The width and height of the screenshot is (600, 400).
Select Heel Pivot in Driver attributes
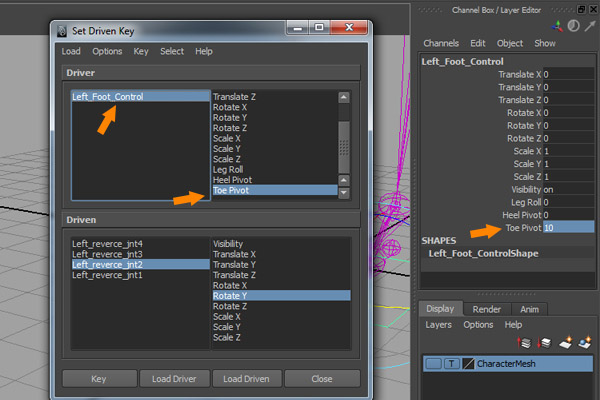(275, 180)
